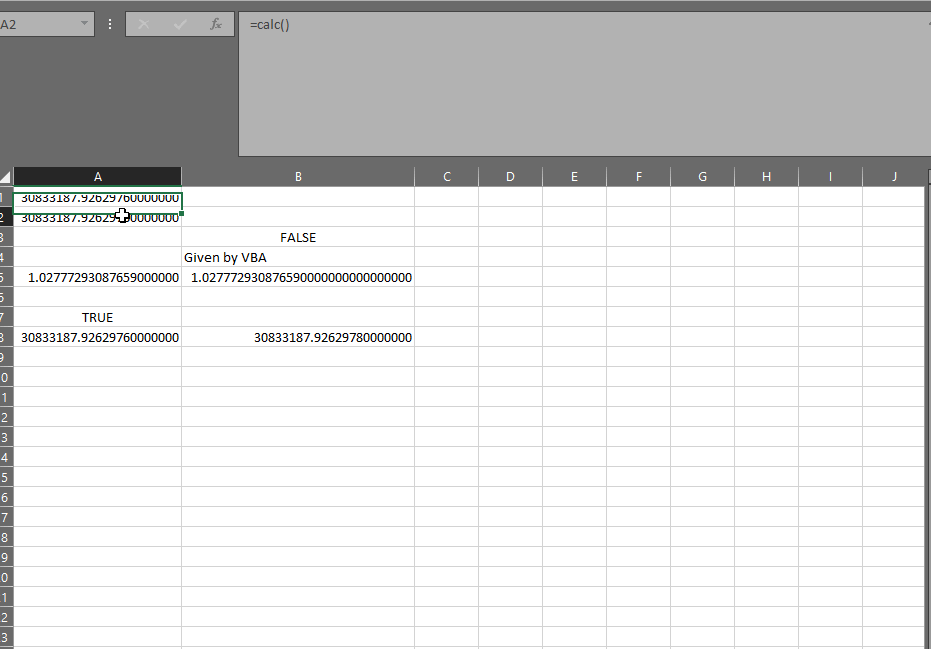Select cell A8 value 30833187.92629760000000

tap(97, 337)
